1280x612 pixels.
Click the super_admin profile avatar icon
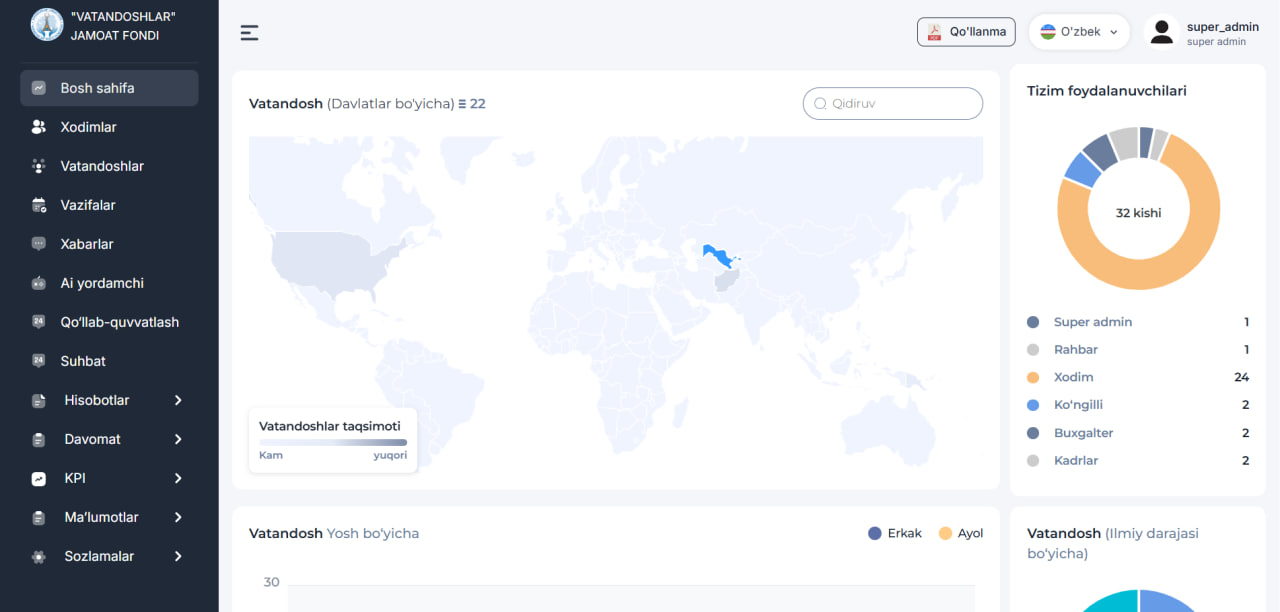(1161, 32)
